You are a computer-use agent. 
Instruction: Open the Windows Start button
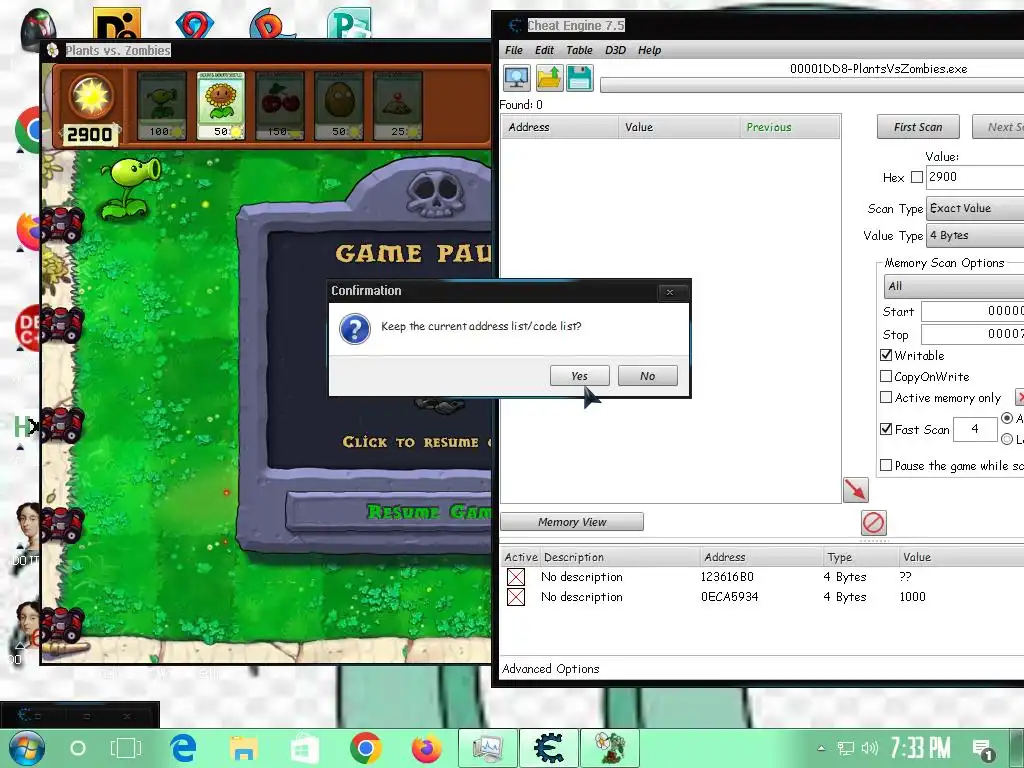(27, 748)
